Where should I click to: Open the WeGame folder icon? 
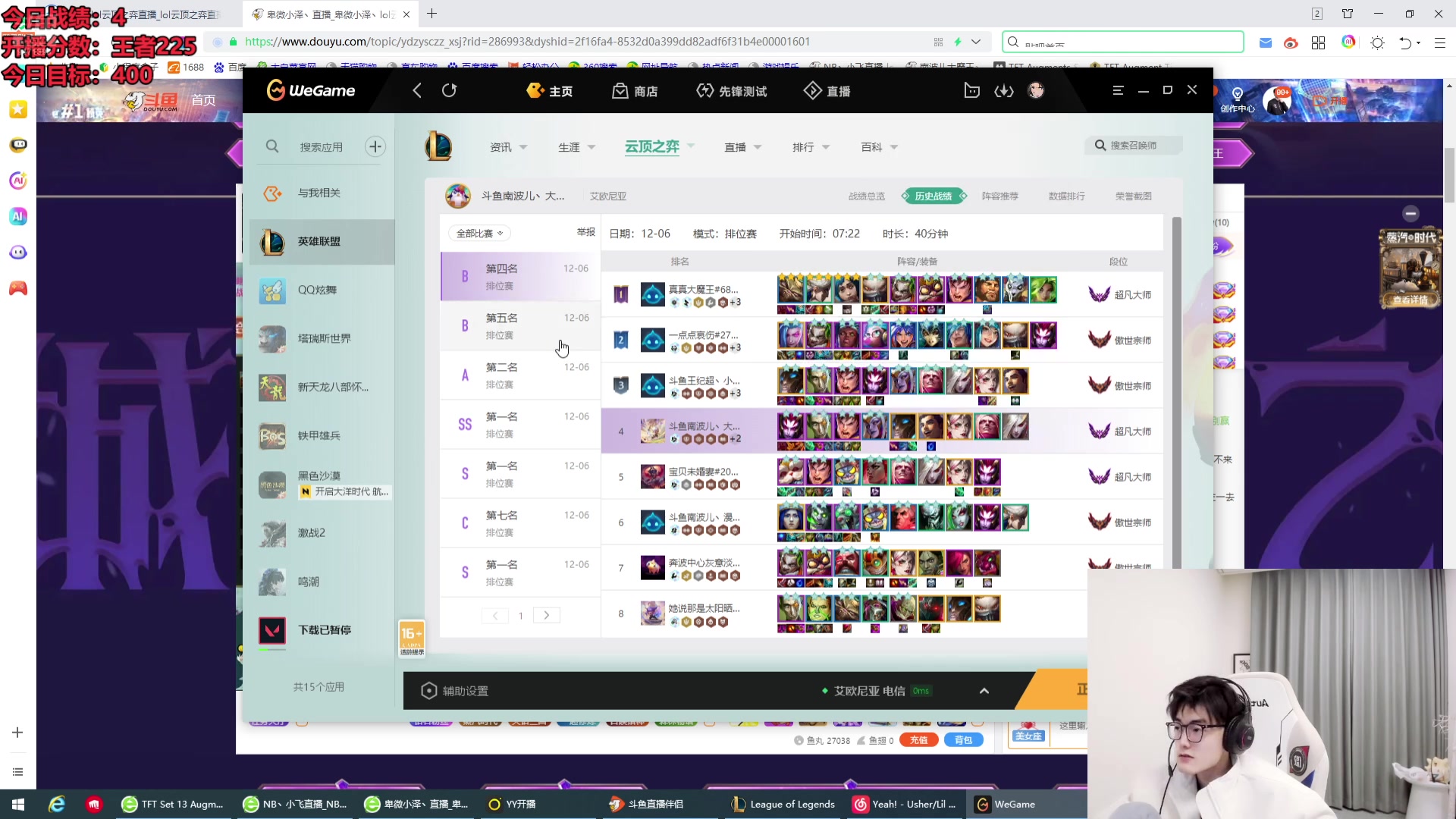click(x=971, y=91)
